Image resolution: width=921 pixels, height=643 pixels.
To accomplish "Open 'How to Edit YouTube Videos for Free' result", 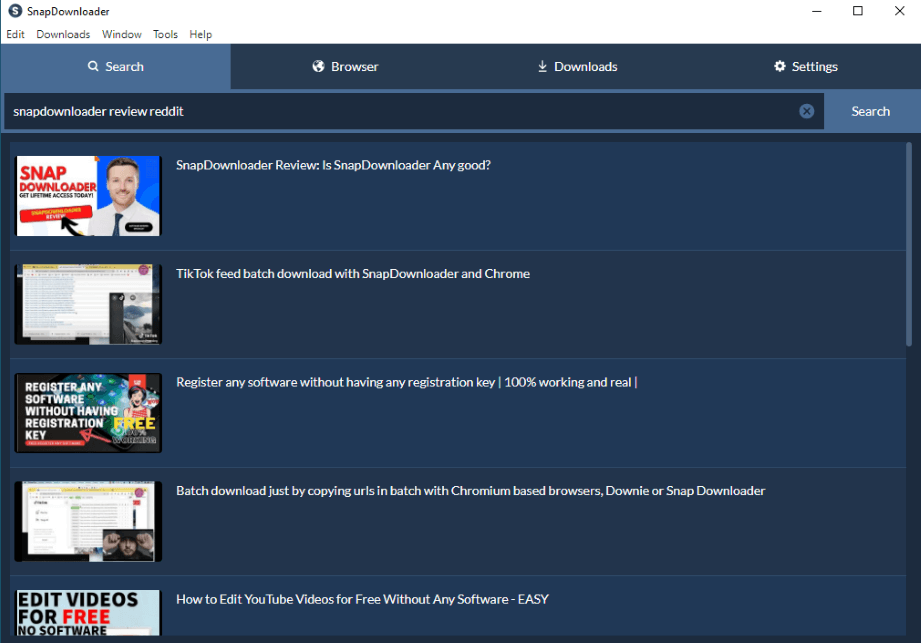I will pyautogui.click(x=362, y=600).
